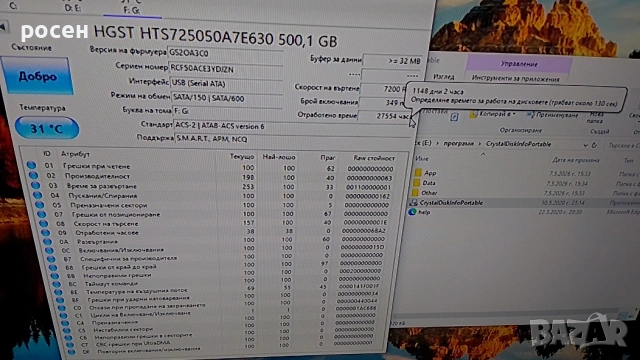Screen dimensions: 640x360
Task: Click the Explorer search box
Action: [622, 145]
